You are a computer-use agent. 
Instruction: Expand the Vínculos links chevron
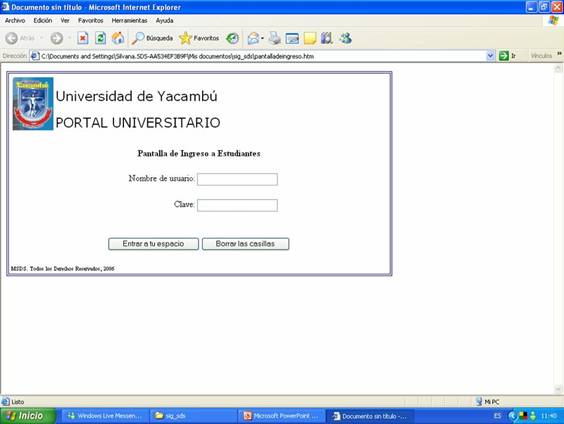pyautogui.click(x=559, y=54)
